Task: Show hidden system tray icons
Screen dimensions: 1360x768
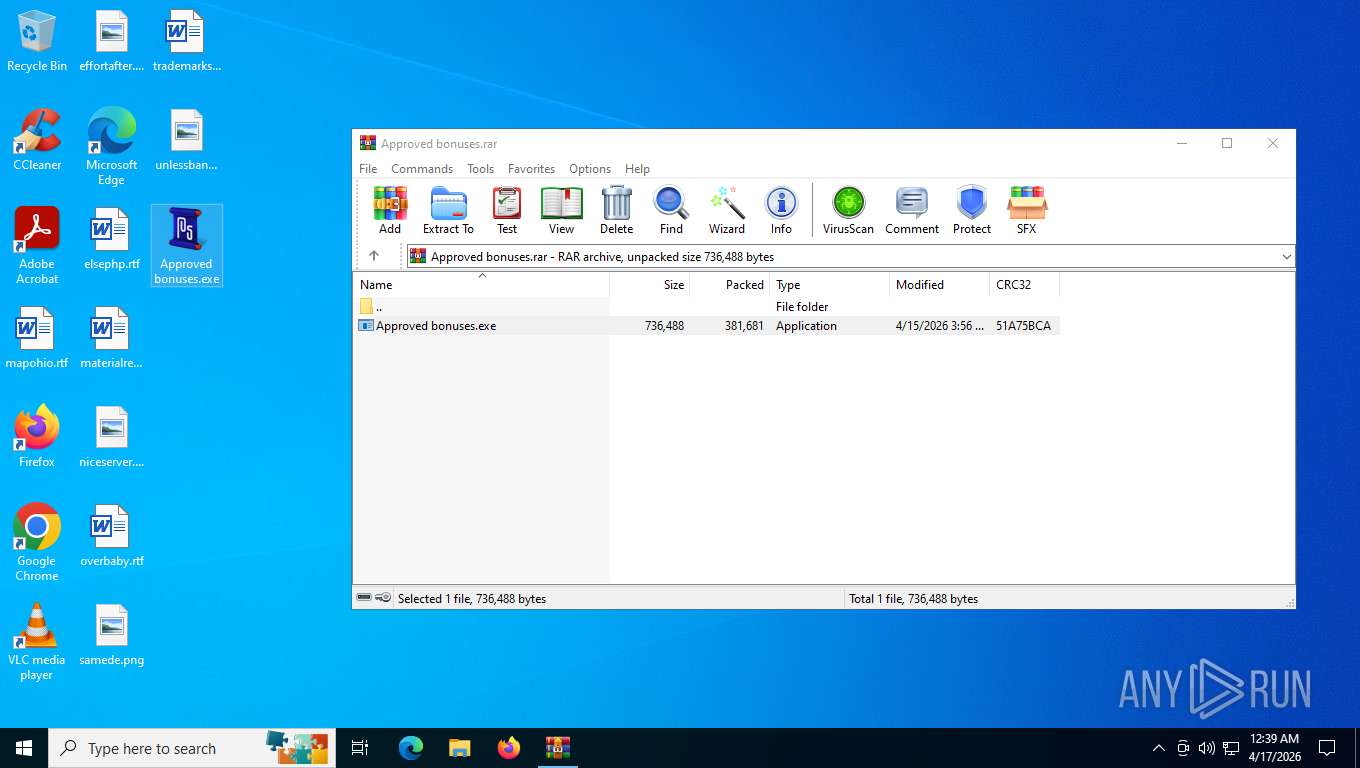Action: point(1159,748)
